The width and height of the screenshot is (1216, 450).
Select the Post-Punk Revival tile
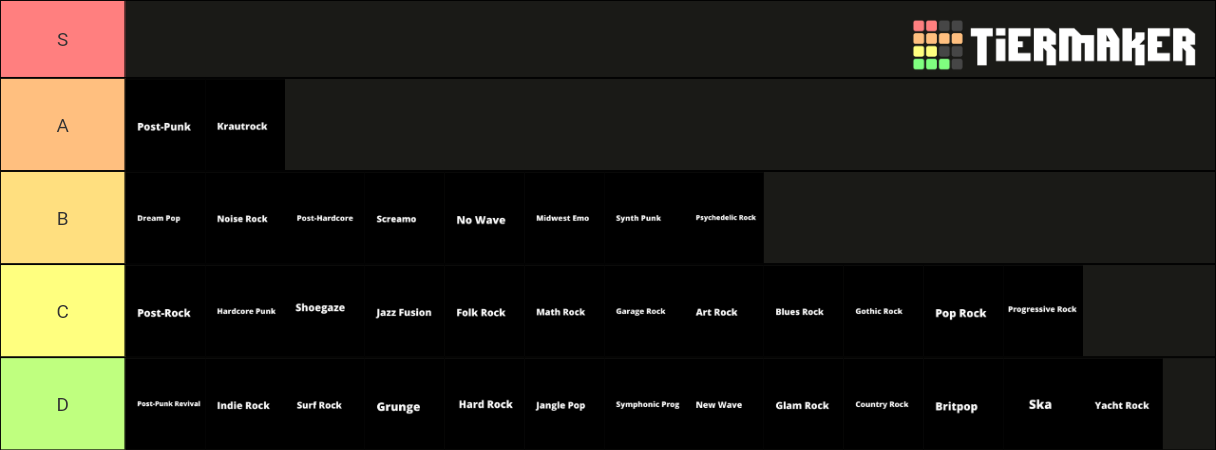coord(168,405)
